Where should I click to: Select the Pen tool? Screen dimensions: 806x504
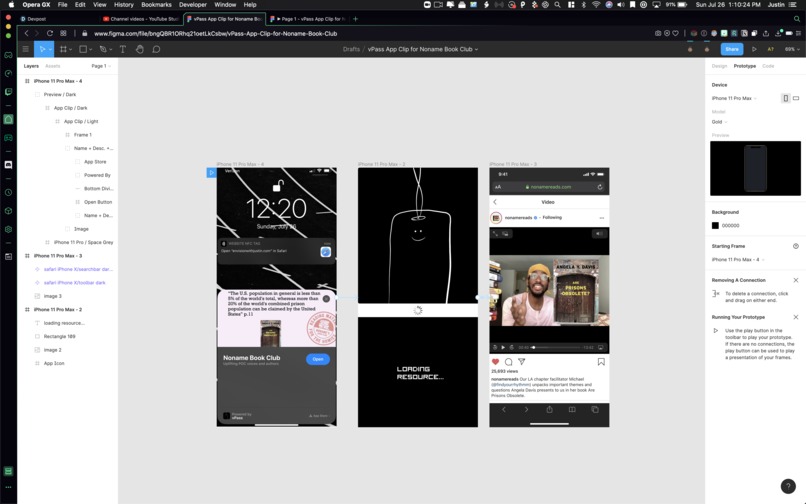(x=103, y=49)
